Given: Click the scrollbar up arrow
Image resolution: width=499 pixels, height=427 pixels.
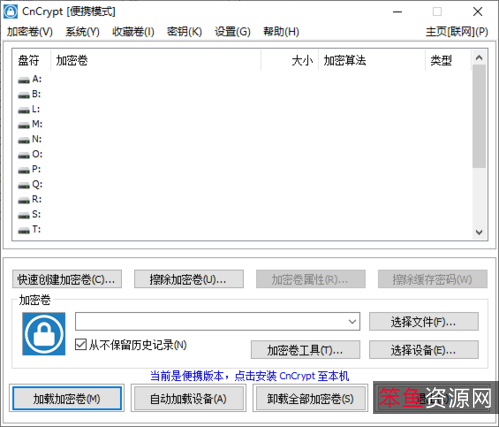Looking at the screenshot, I should [x=479, y=58].
